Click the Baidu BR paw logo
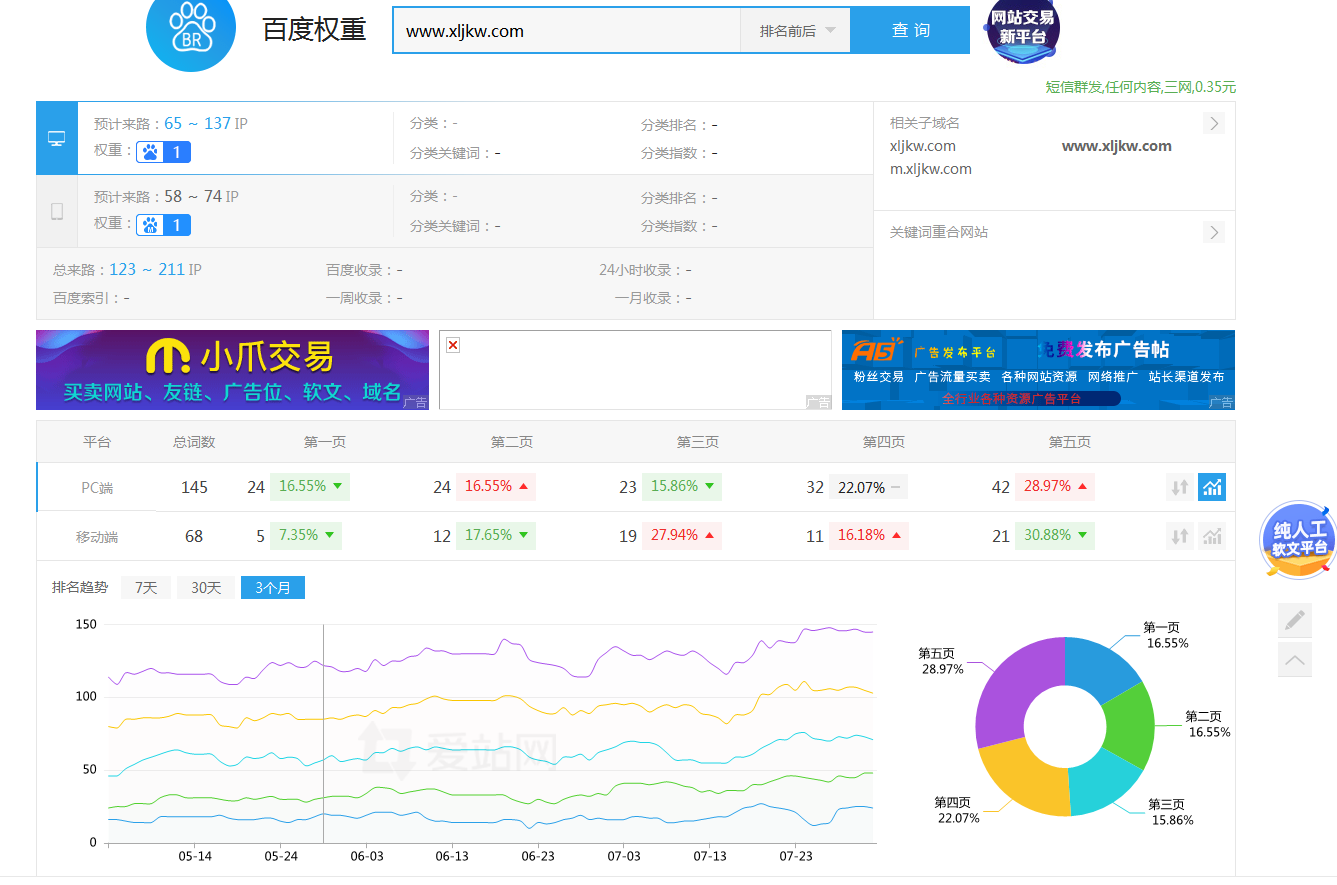Viewport: 1337px width, 885px height. tap(191, 30)
